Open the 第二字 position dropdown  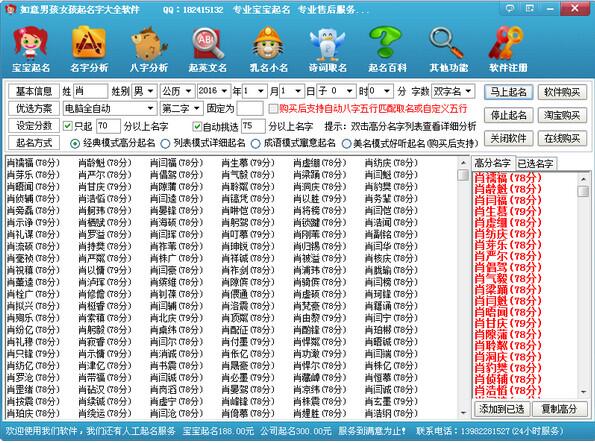click(181, 109)
